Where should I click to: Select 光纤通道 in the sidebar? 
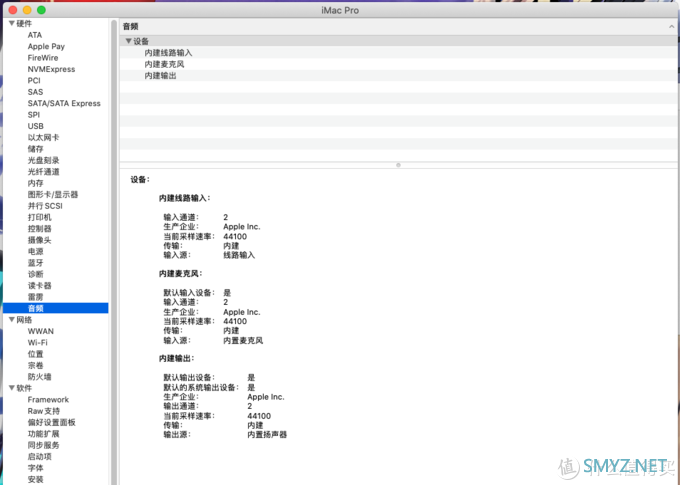click(43, 171)
